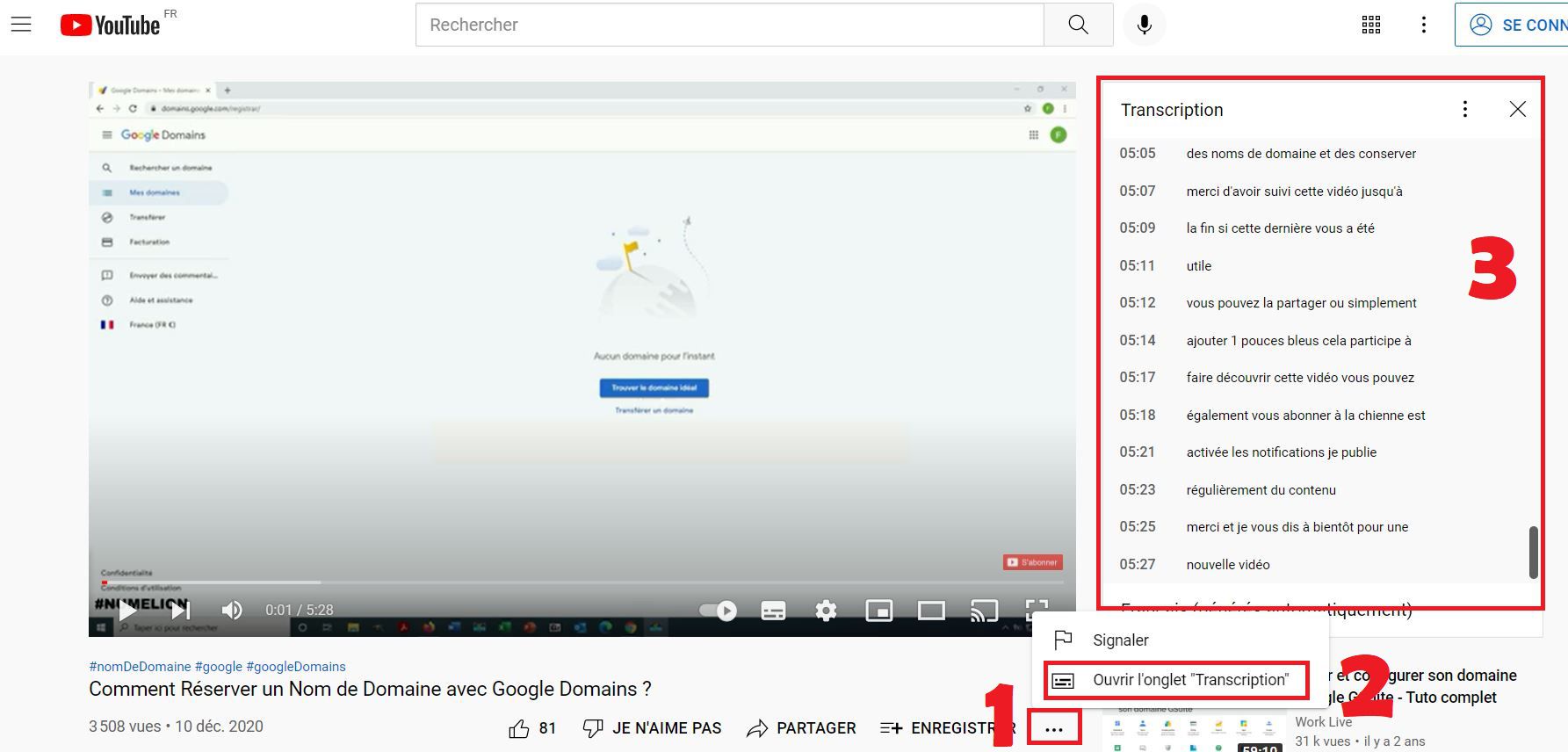Go to the YouTube home logo
1568x752 pixels.
click(x=110, y=25)
